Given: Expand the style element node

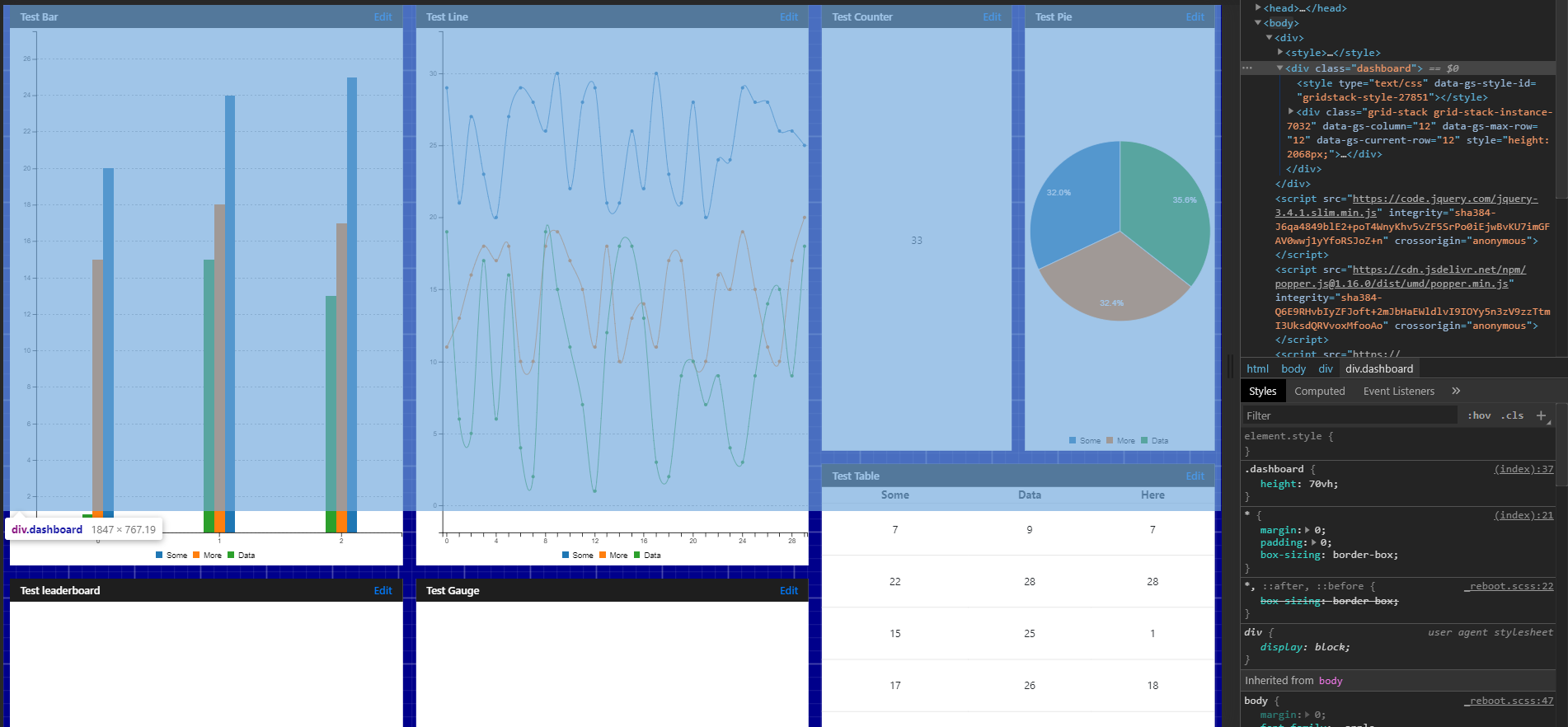Looking at the screenshot, I should tap(1280, 52).
